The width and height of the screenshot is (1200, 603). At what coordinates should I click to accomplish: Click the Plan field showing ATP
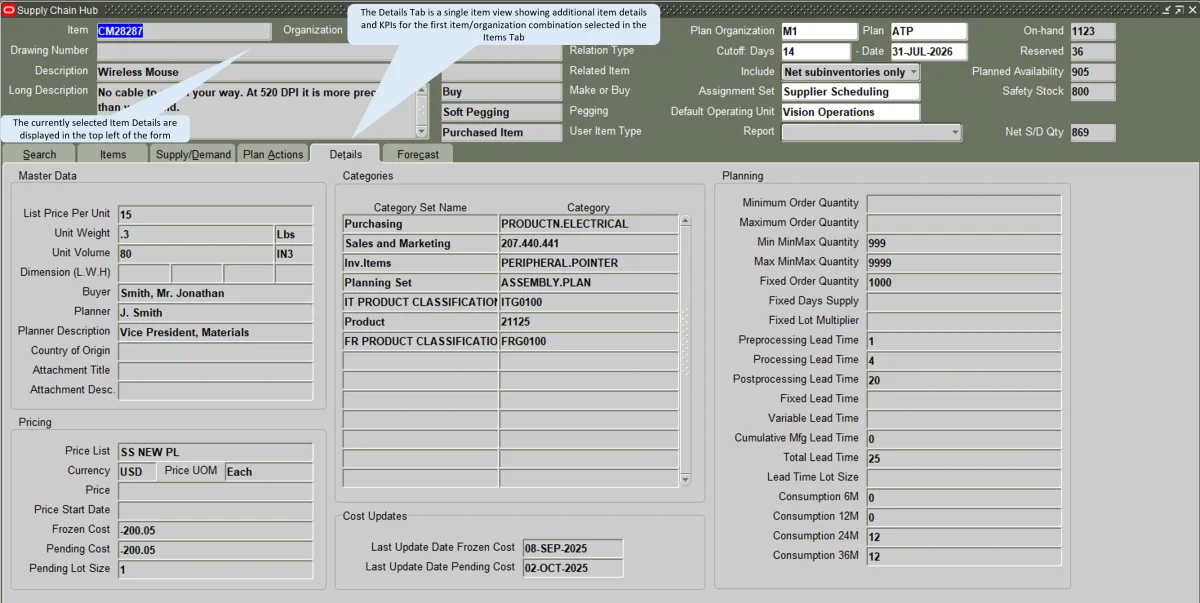point(928,31)
